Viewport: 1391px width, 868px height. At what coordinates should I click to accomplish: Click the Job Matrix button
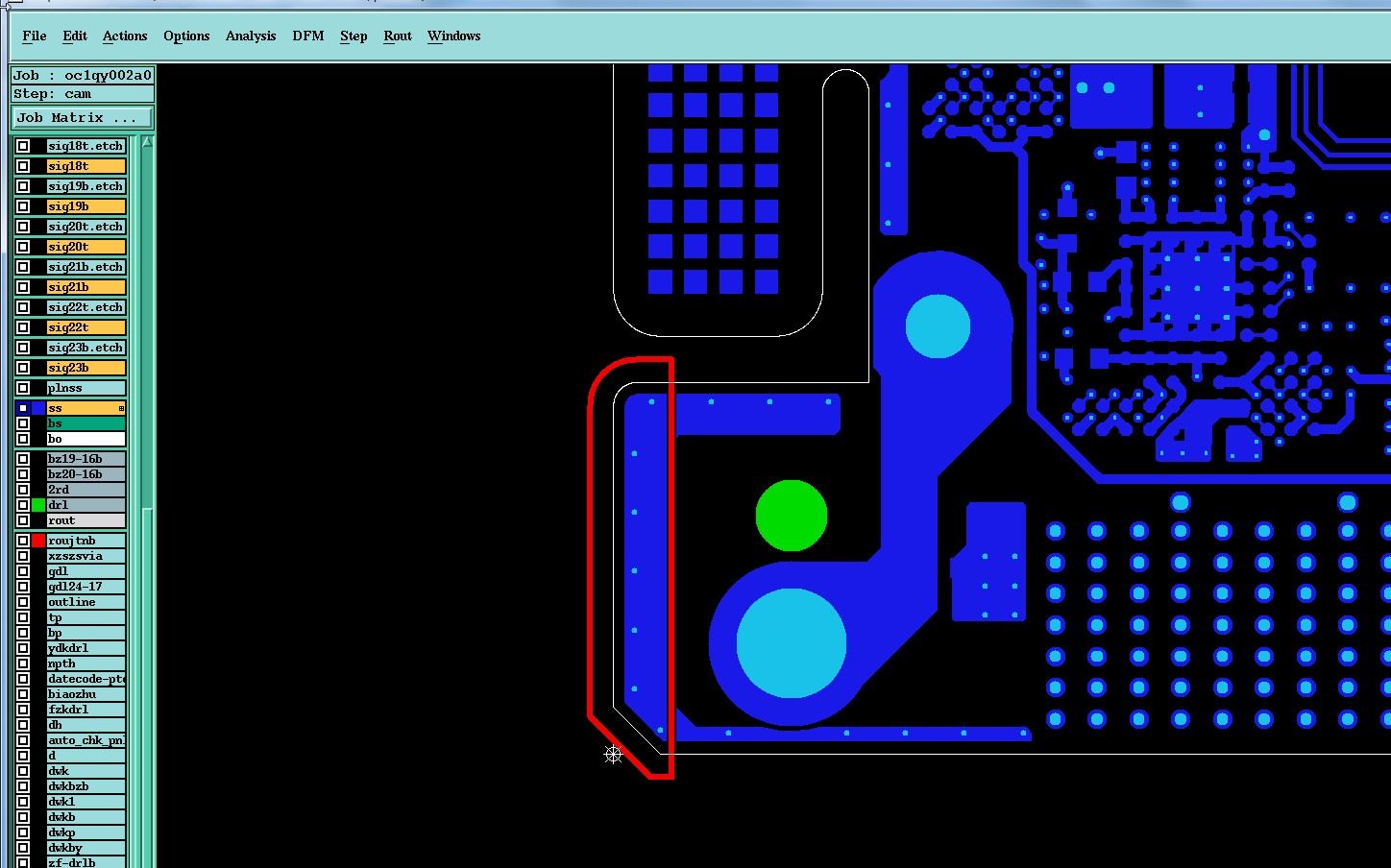(x=83, y=117)
